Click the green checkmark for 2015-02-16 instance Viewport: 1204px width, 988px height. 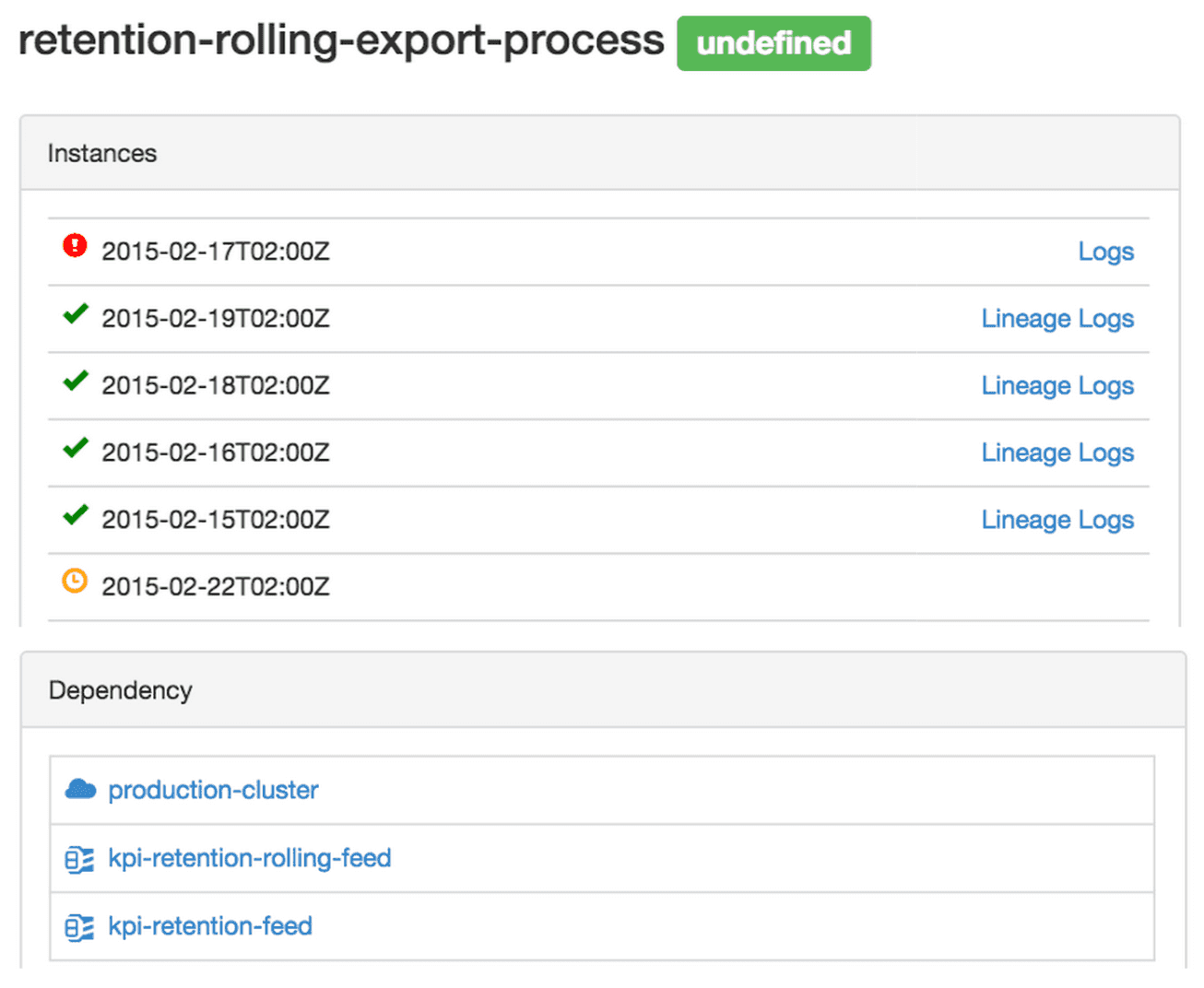click(x=76, y=448)
